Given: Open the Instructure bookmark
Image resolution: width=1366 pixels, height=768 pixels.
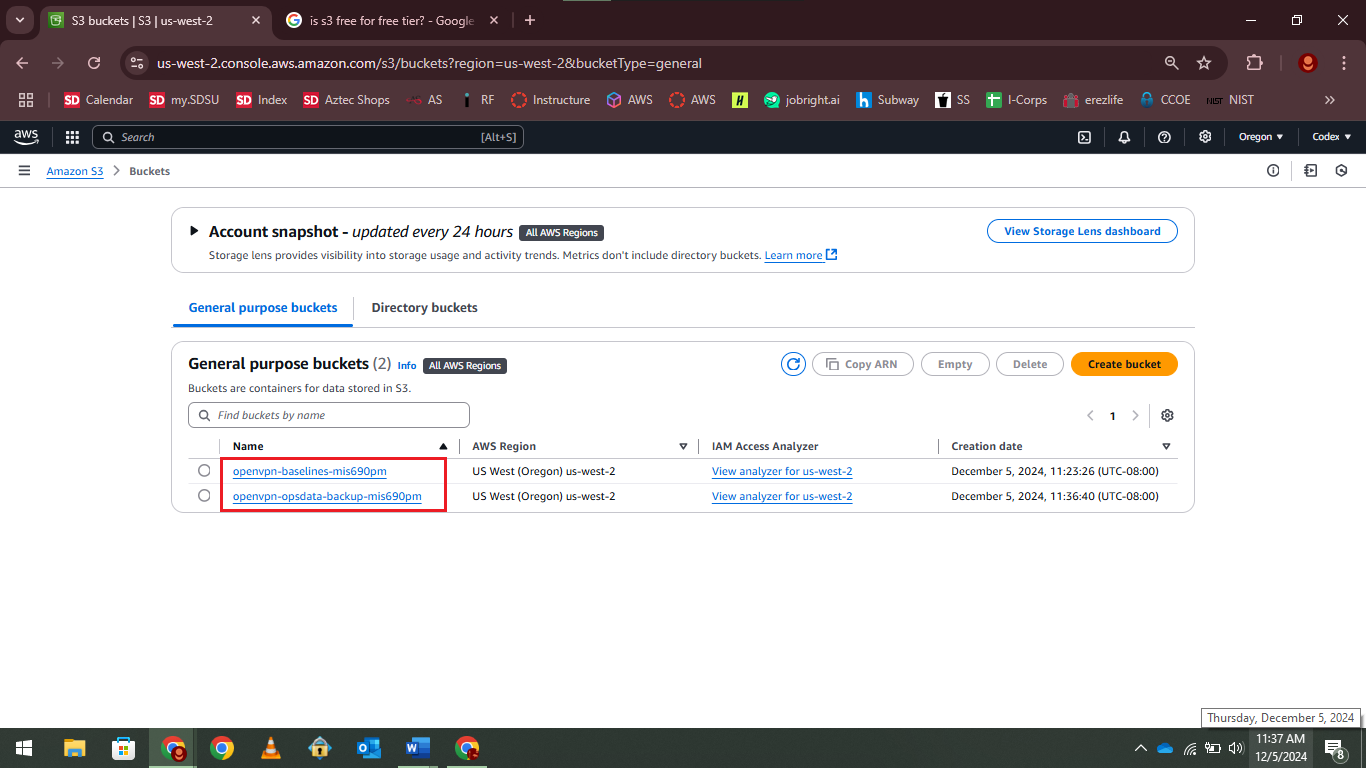Looking at the screenshot, I should tap(551, 100).
